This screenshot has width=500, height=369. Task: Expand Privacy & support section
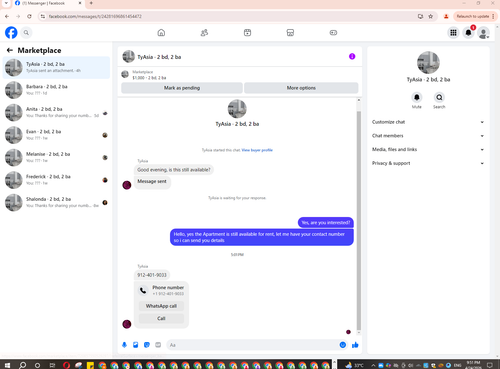(428, 163)
